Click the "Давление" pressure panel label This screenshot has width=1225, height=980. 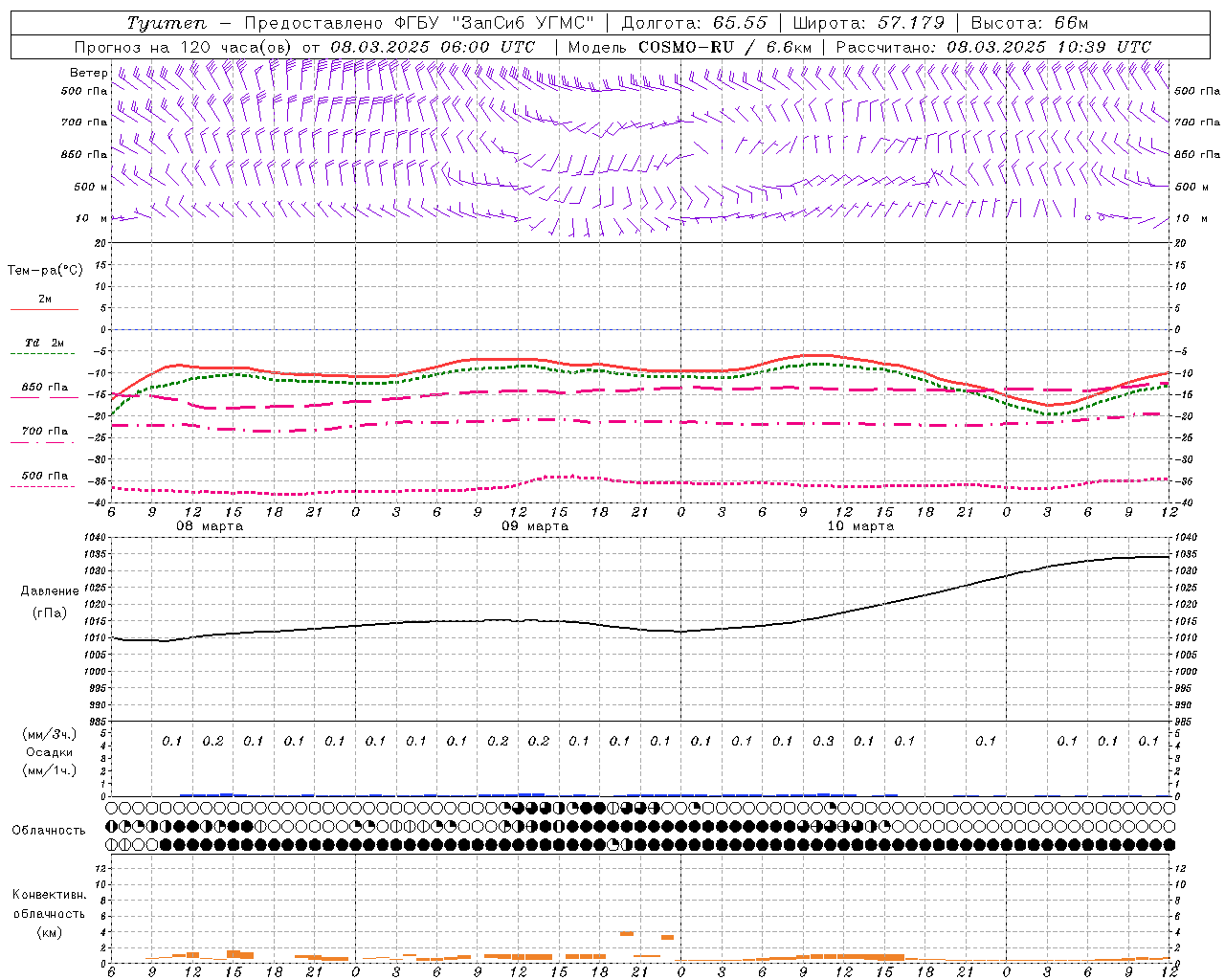[x=50, y=591]
